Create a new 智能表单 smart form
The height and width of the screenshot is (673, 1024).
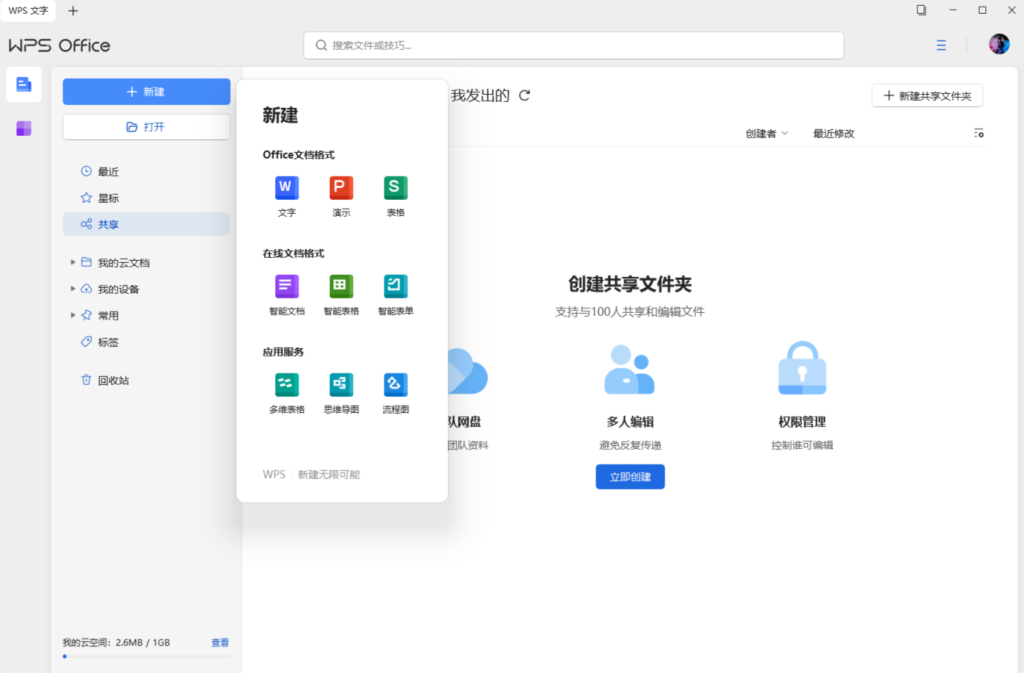pos(395,287)
